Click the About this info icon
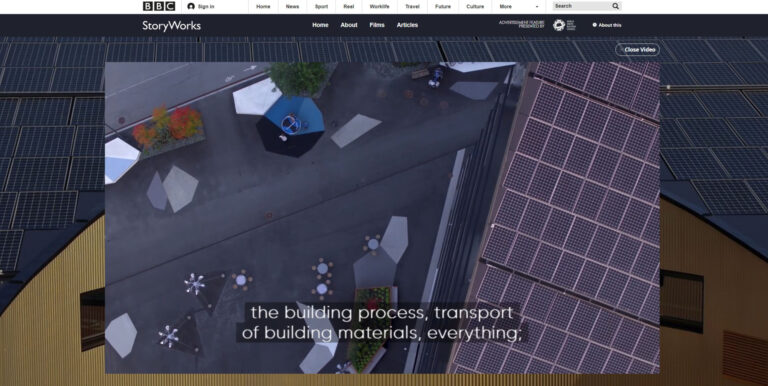 click(595, 25)
